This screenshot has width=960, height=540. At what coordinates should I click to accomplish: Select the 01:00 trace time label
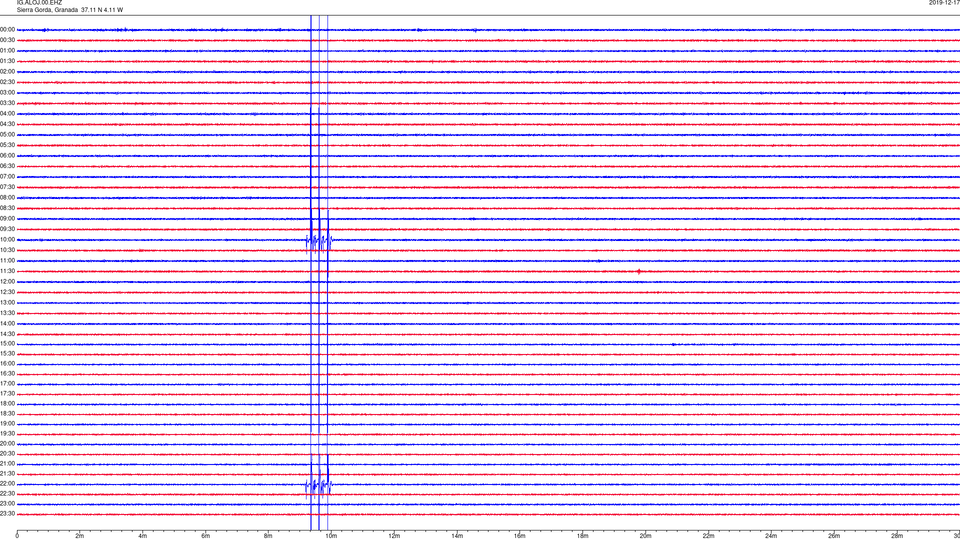[7, 51]
